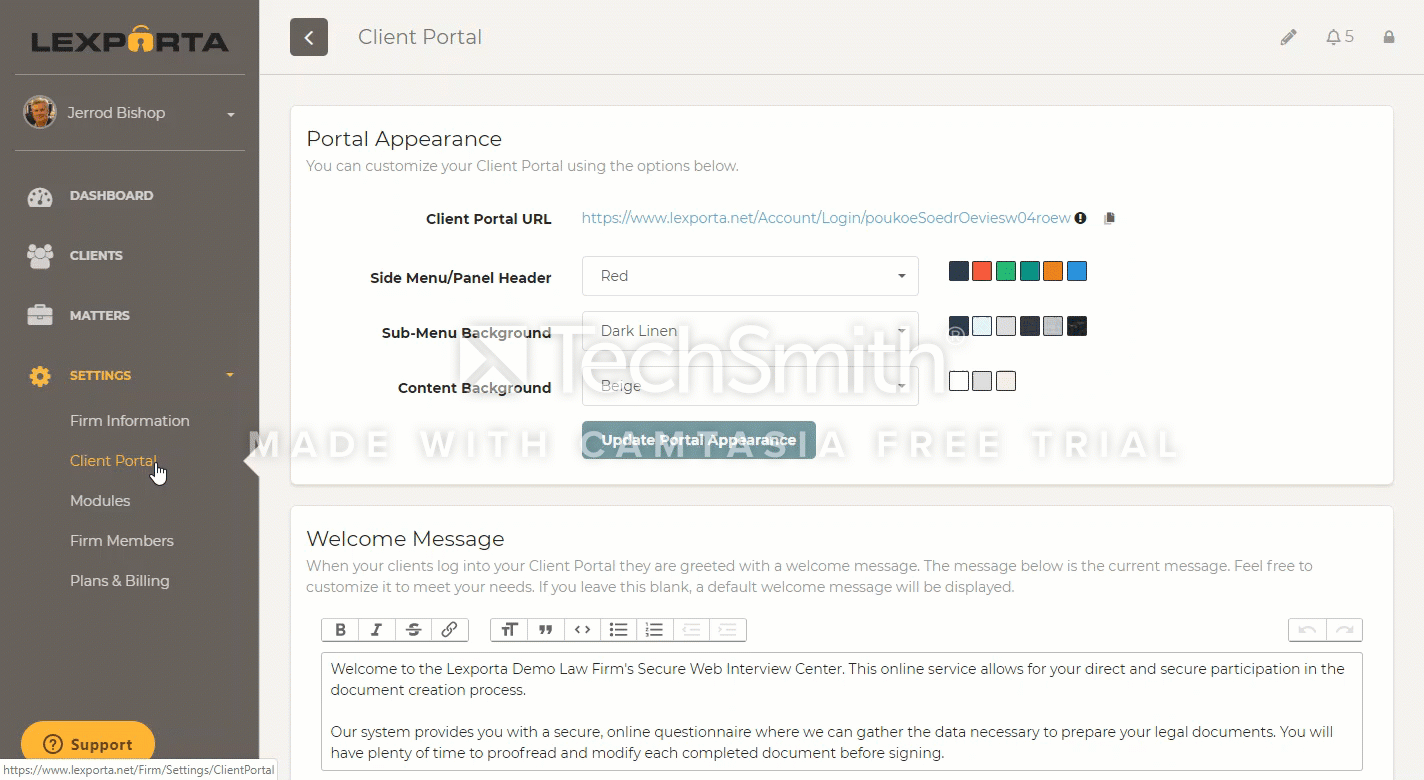1424x780 pixels.
Task: Open the Dark Linen Sub-Menu Background dropdown
Action: pyautogui.click(x=749, y=331)
